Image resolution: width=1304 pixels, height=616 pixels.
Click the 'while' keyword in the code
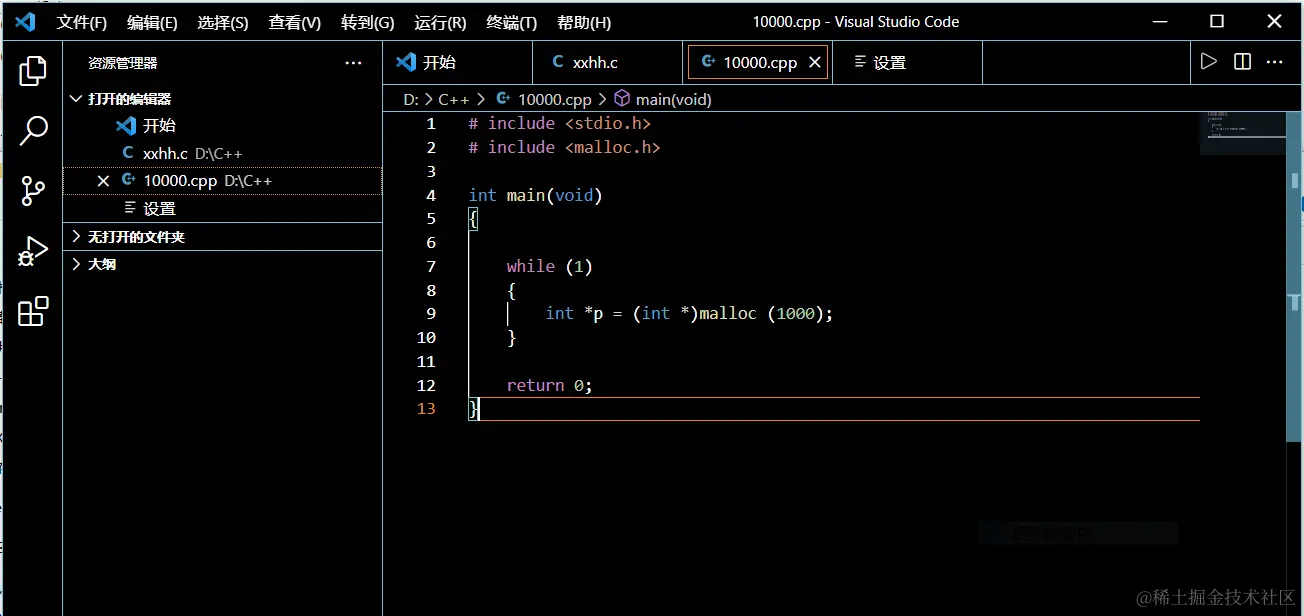530,266
